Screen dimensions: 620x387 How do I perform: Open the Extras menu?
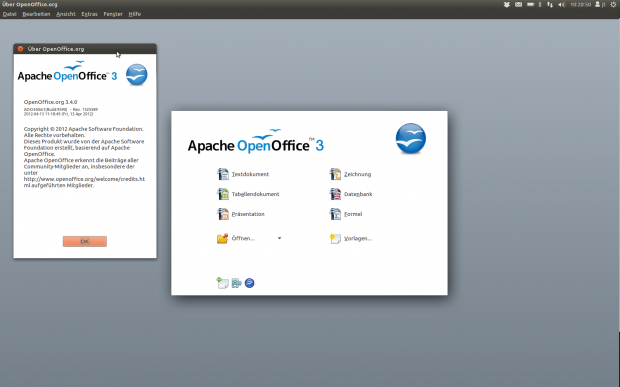click(89, 14)
